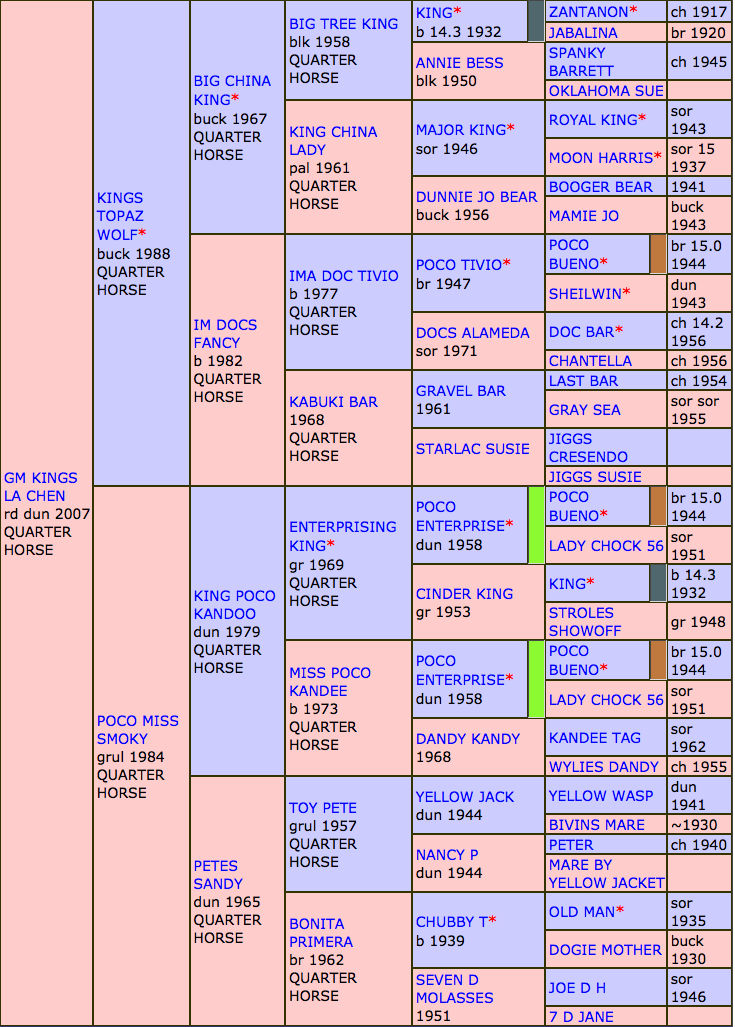Click green swatch in Enterprising King's sire cell

[535, 525]
